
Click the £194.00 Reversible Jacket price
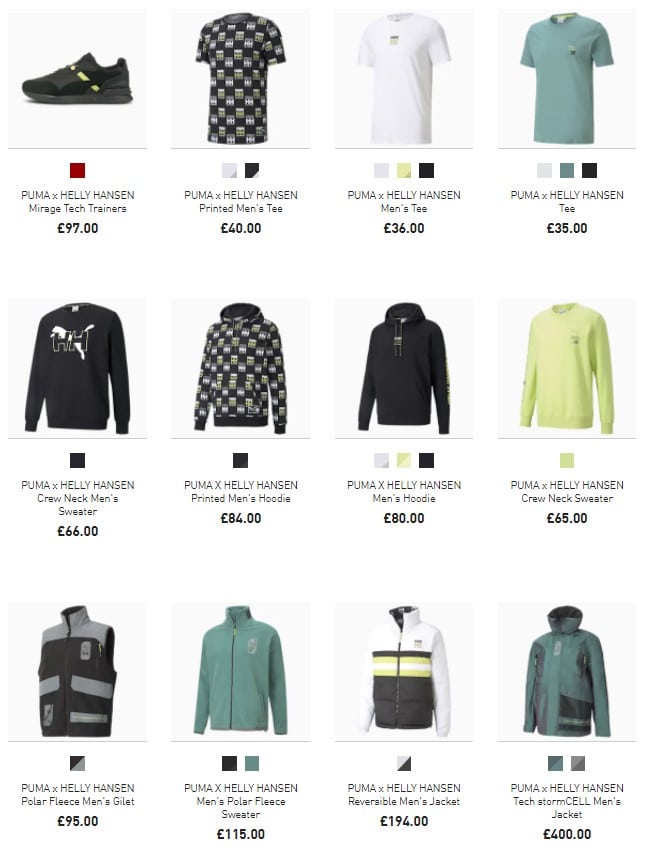click(x=404, y=821)
